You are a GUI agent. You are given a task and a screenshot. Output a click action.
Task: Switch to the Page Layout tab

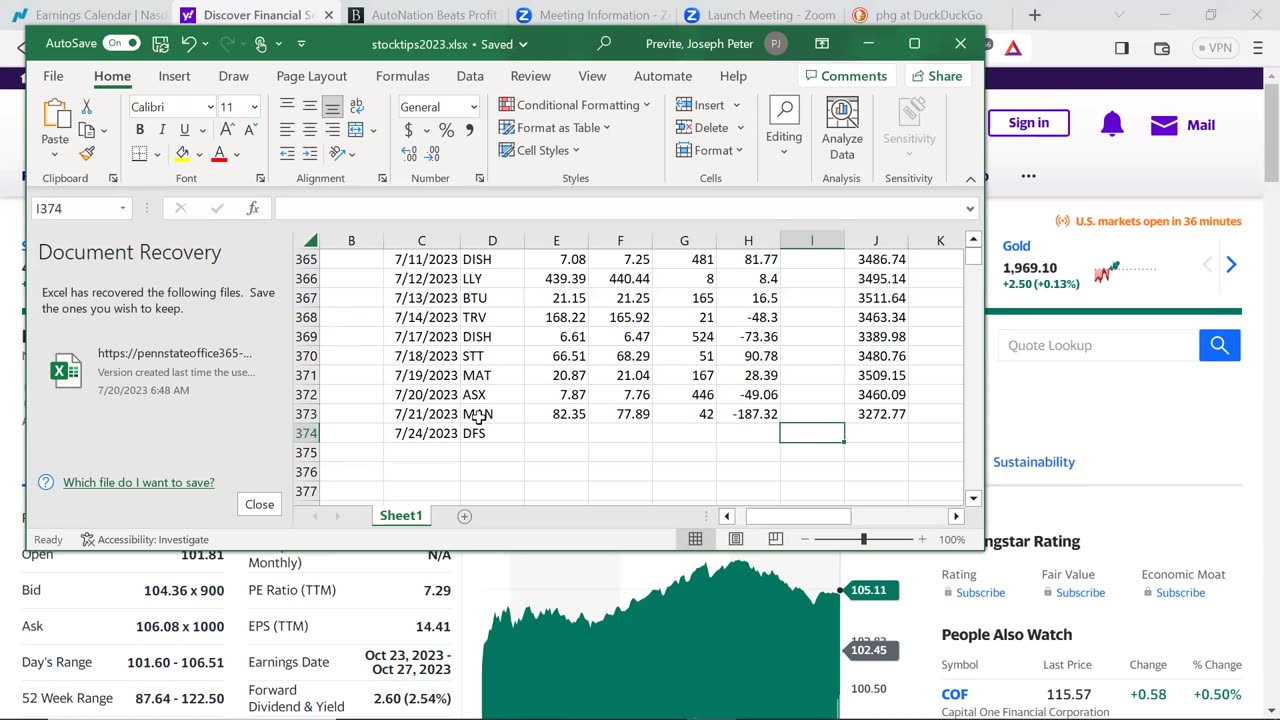(312, 76)
